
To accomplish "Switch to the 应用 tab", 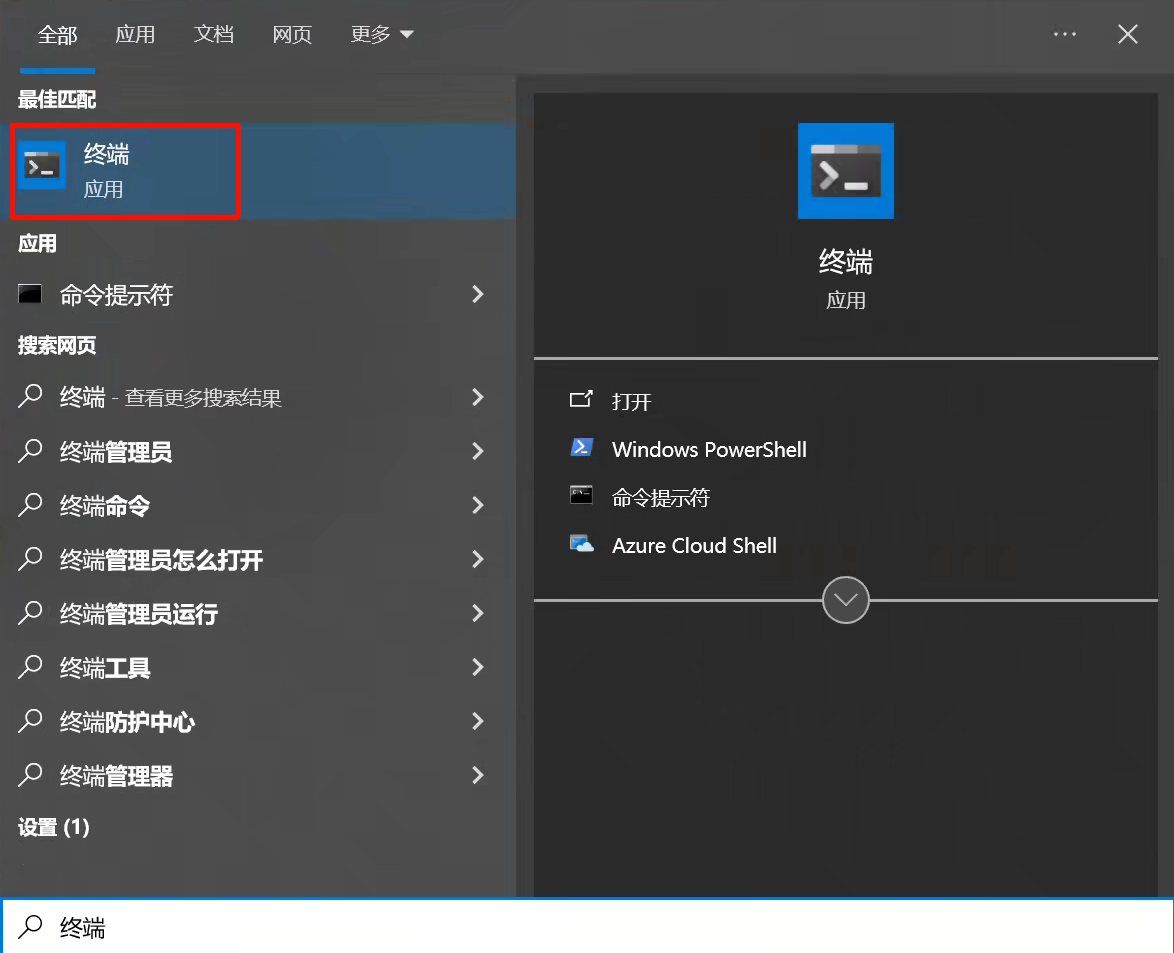I will 135,33.
